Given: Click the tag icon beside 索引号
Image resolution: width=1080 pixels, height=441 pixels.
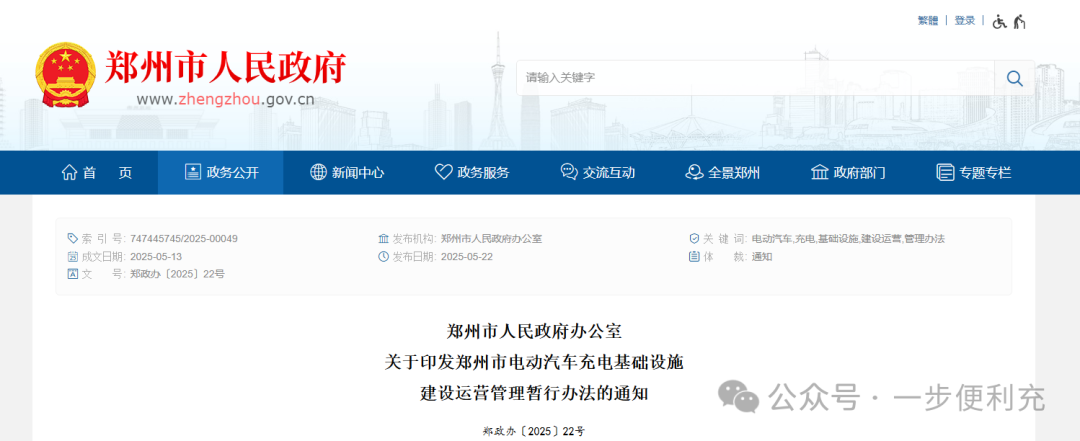Looking at the screenshot, I should pyautogui.click(x=73, y=239).
